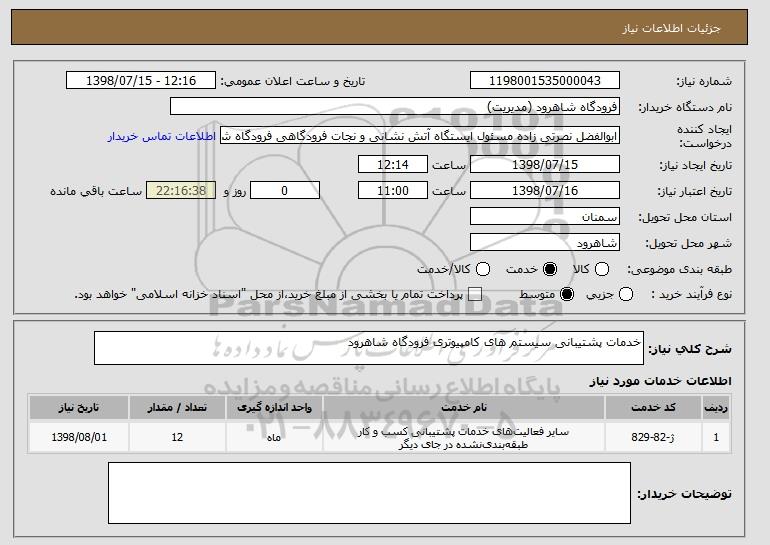The image size is (770, 545).
Task: Click label طبقه بندی موضوعی
Action: pos(679,269)
